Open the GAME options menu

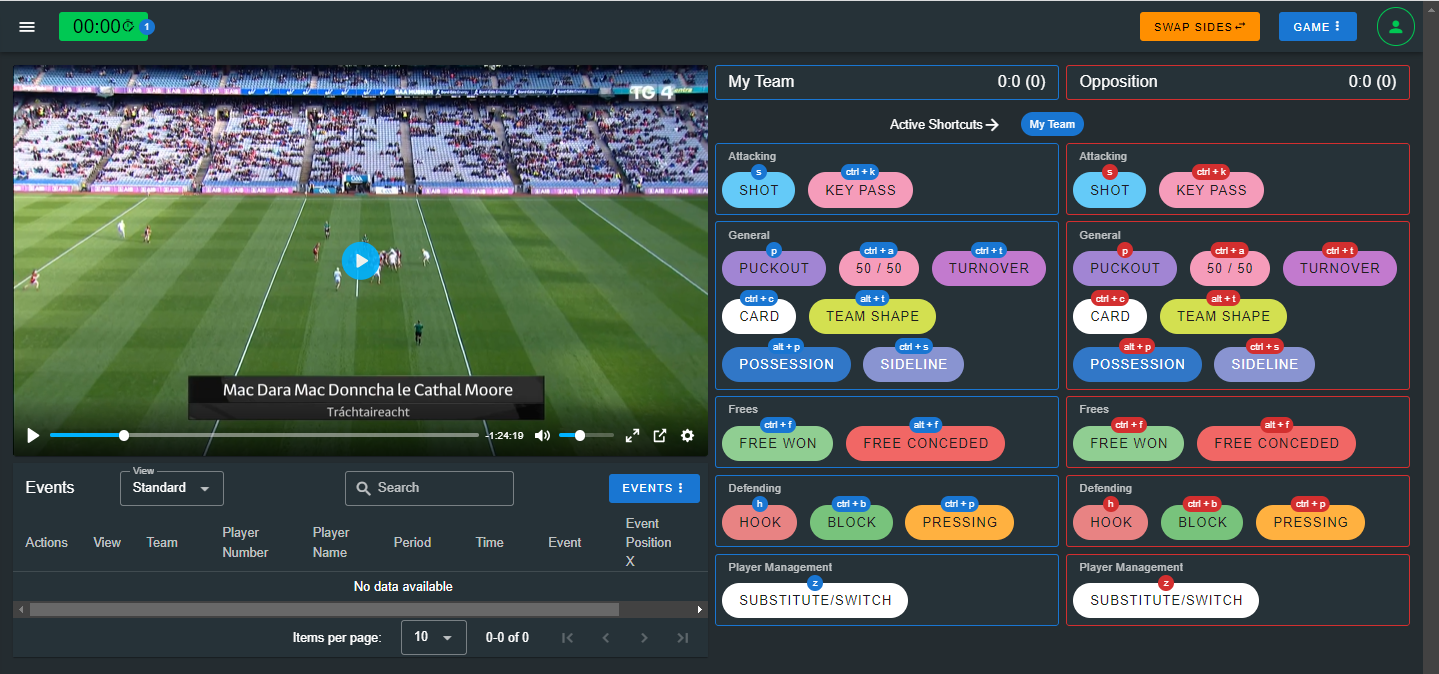pos(1317,27)
